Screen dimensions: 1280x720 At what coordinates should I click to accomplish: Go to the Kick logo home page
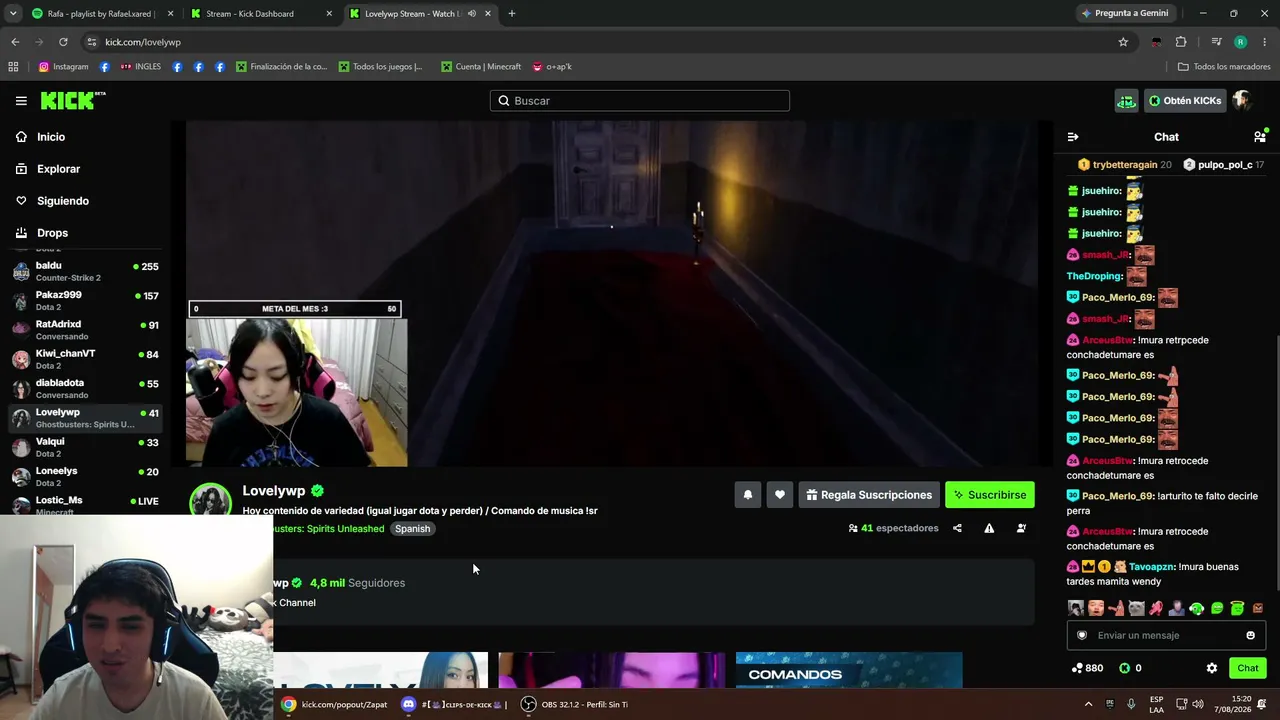(x=73, y=100)
